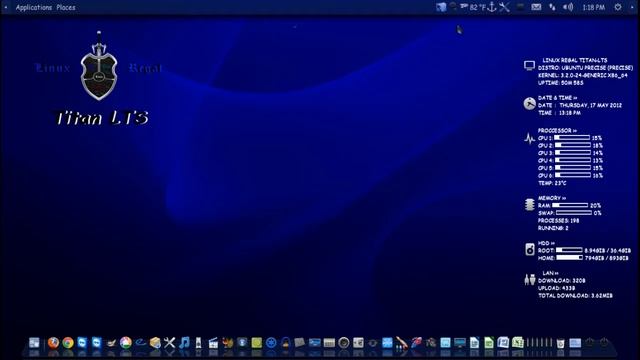640x360 pixels.
Task: Click the Titan LTS desktop logo text
Action: pyautogui.click(x=102, y=118)
